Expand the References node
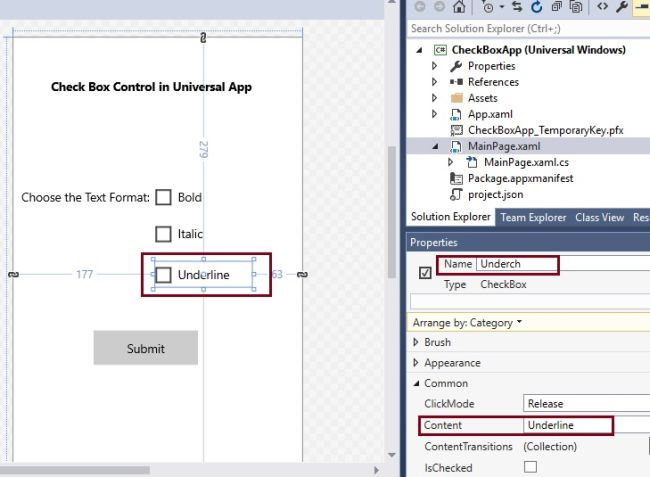Viewport: 650px width, 477px height. point(434,82)
